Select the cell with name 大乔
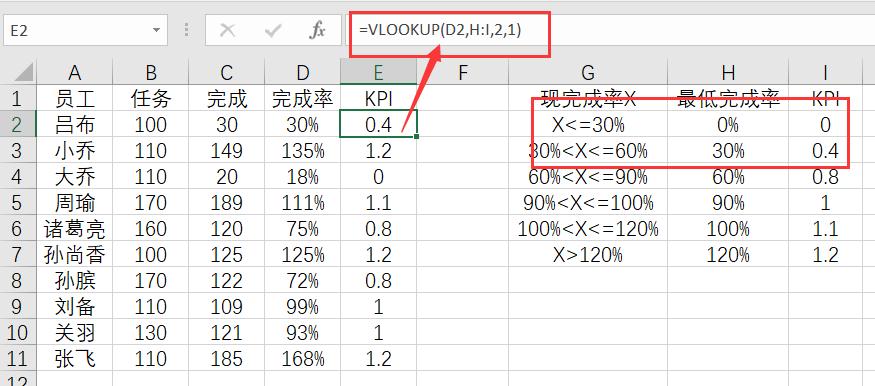The height and width of the screenshot is (386, 875). [x=75, y=176]
